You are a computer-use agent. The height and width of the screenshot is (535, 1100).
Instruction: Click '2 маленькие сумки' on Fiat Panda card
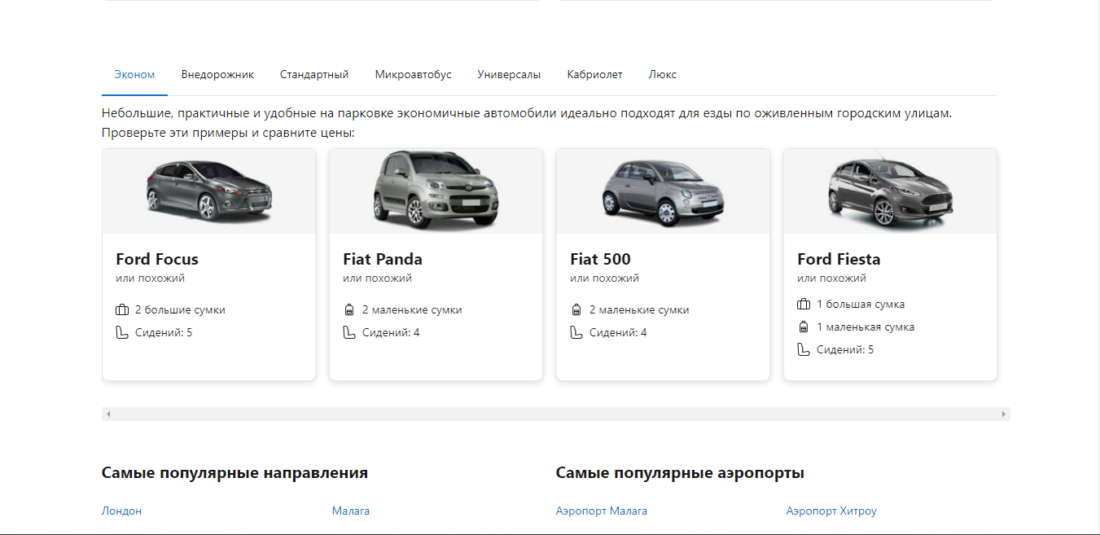click(412, 310)
